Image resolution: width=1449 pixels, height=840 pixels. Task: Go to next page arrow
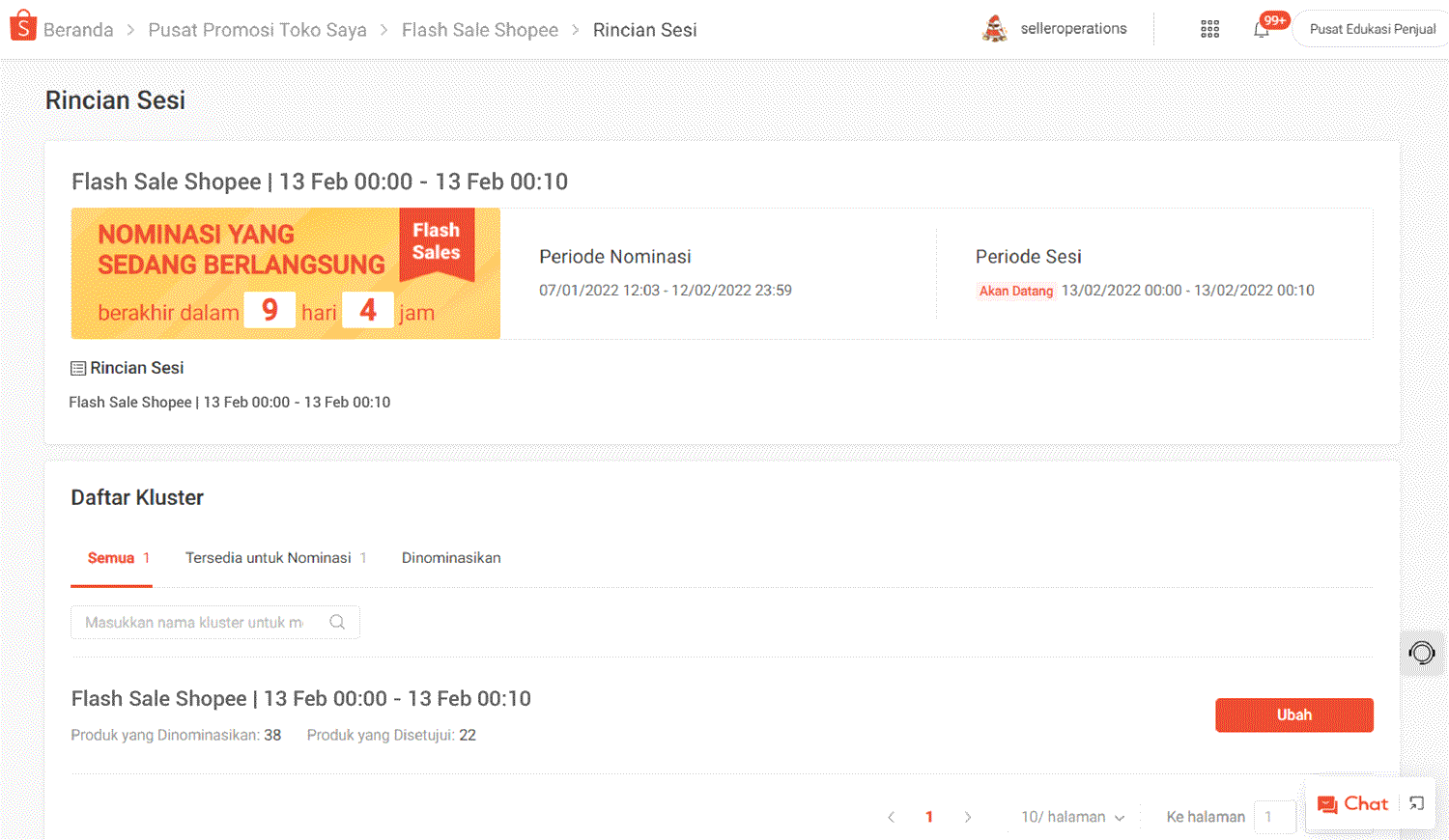pyautogui.click(x=967, y=817)
